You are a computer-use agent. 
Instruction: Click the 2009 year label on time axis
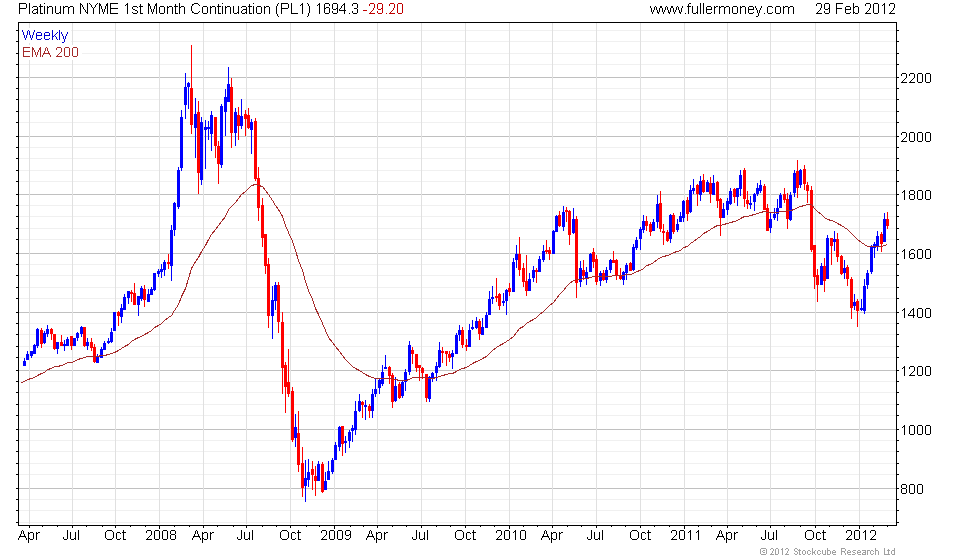coord(336,536)
